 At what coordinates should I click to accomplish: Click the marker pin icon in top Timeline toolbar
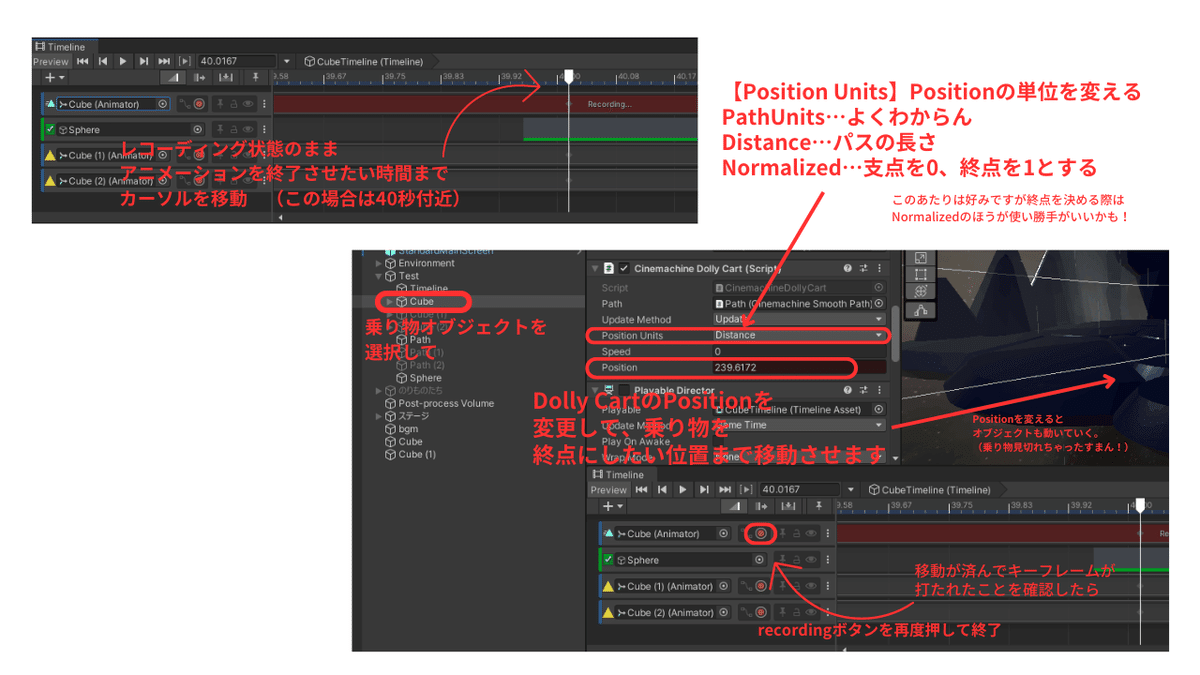point(256,77)
